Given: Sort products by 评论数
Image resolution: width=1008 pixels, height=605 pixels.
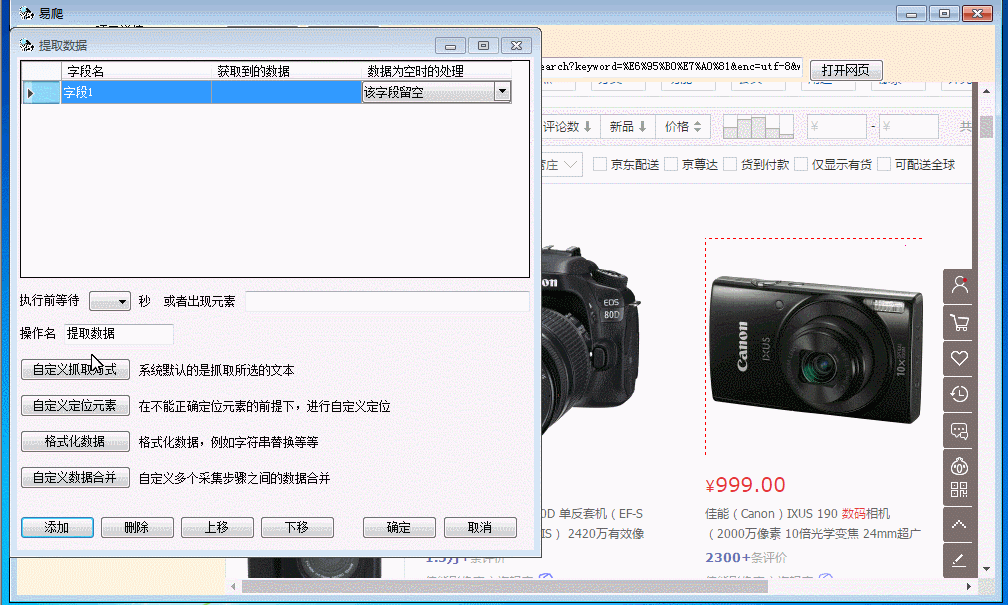Looking at the screenshot, I should tap(568, 127).
